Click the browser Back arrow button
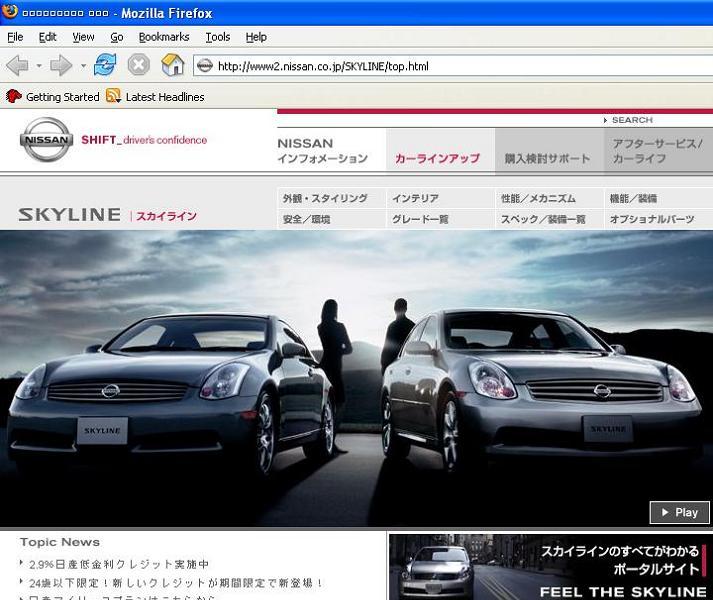Viewport: 713px width, 600px height. click(x=17, y=66)
